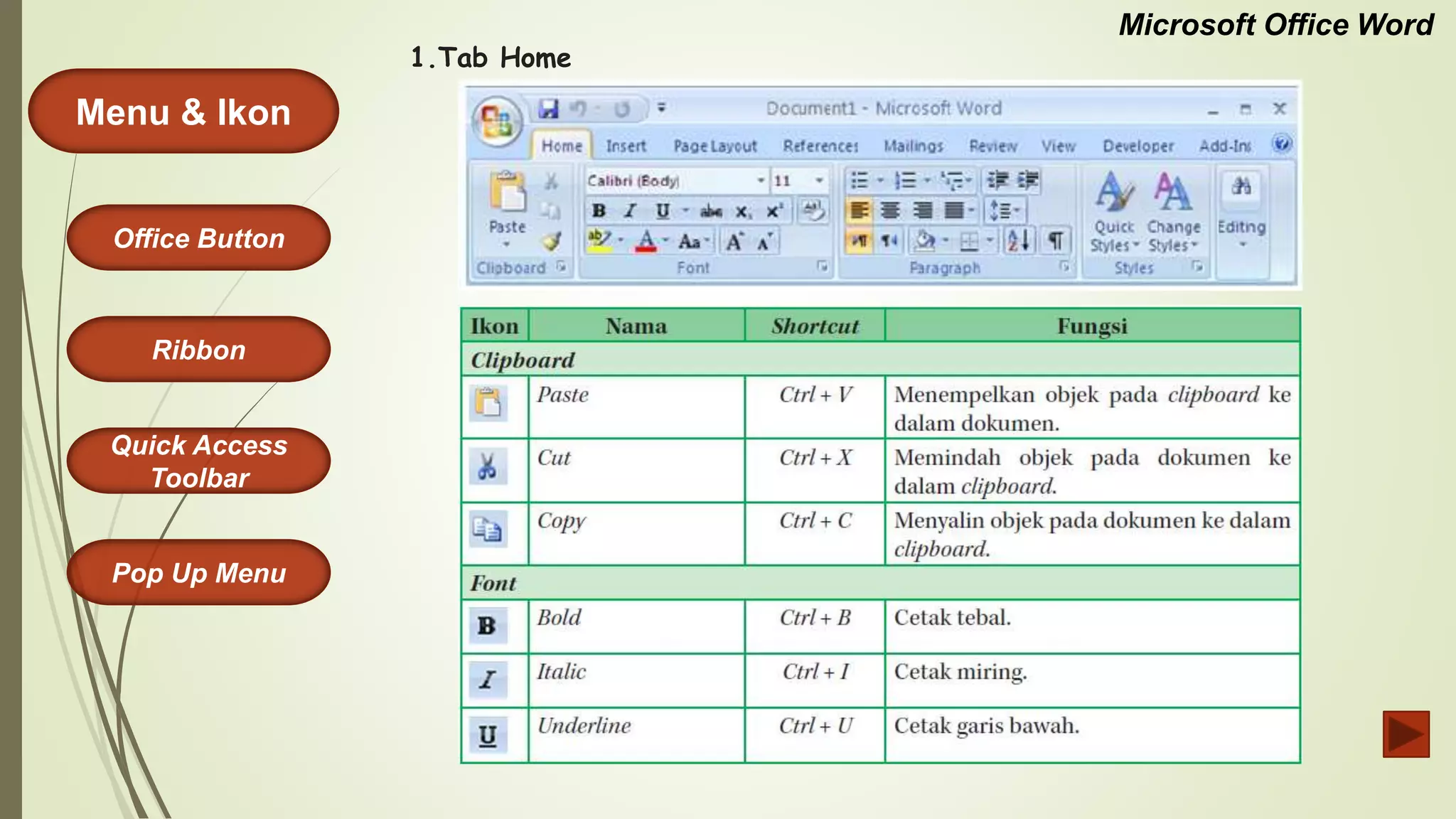The height and width of the screenshot is (819, 1456).
Task: Click the red next-slide arrow button
Action: pos(1406,734)
